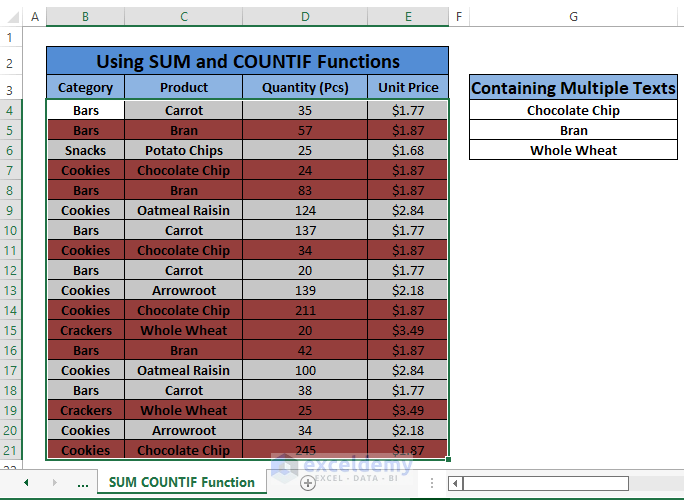Click quantity cell showing 137

305,230
